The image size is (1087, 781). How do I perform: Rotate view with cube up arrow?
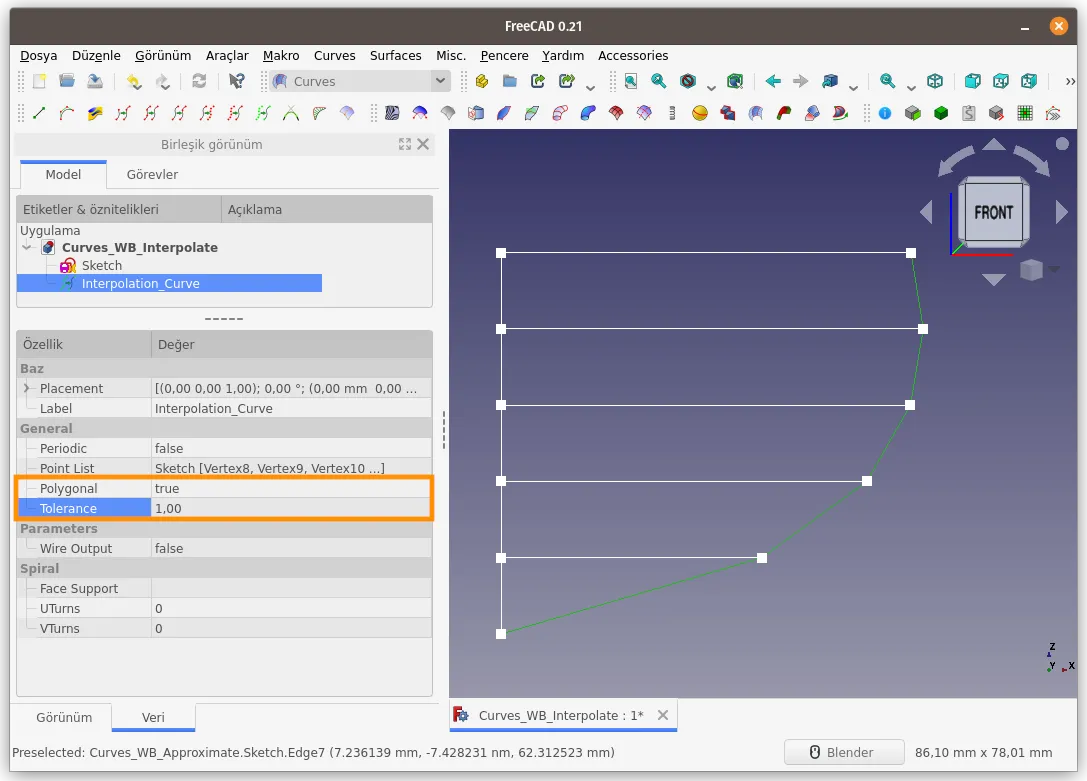click(994, 144)
